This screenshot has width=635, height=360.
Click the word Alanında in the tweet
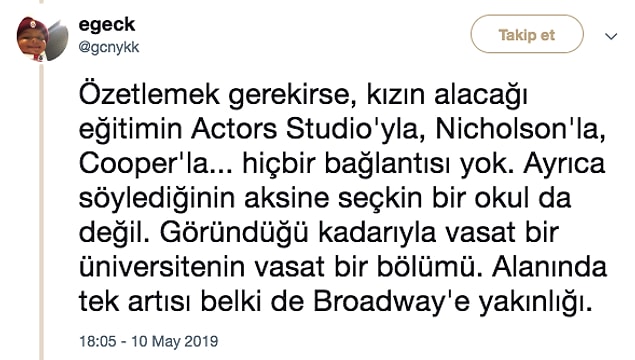coord(550,267)
